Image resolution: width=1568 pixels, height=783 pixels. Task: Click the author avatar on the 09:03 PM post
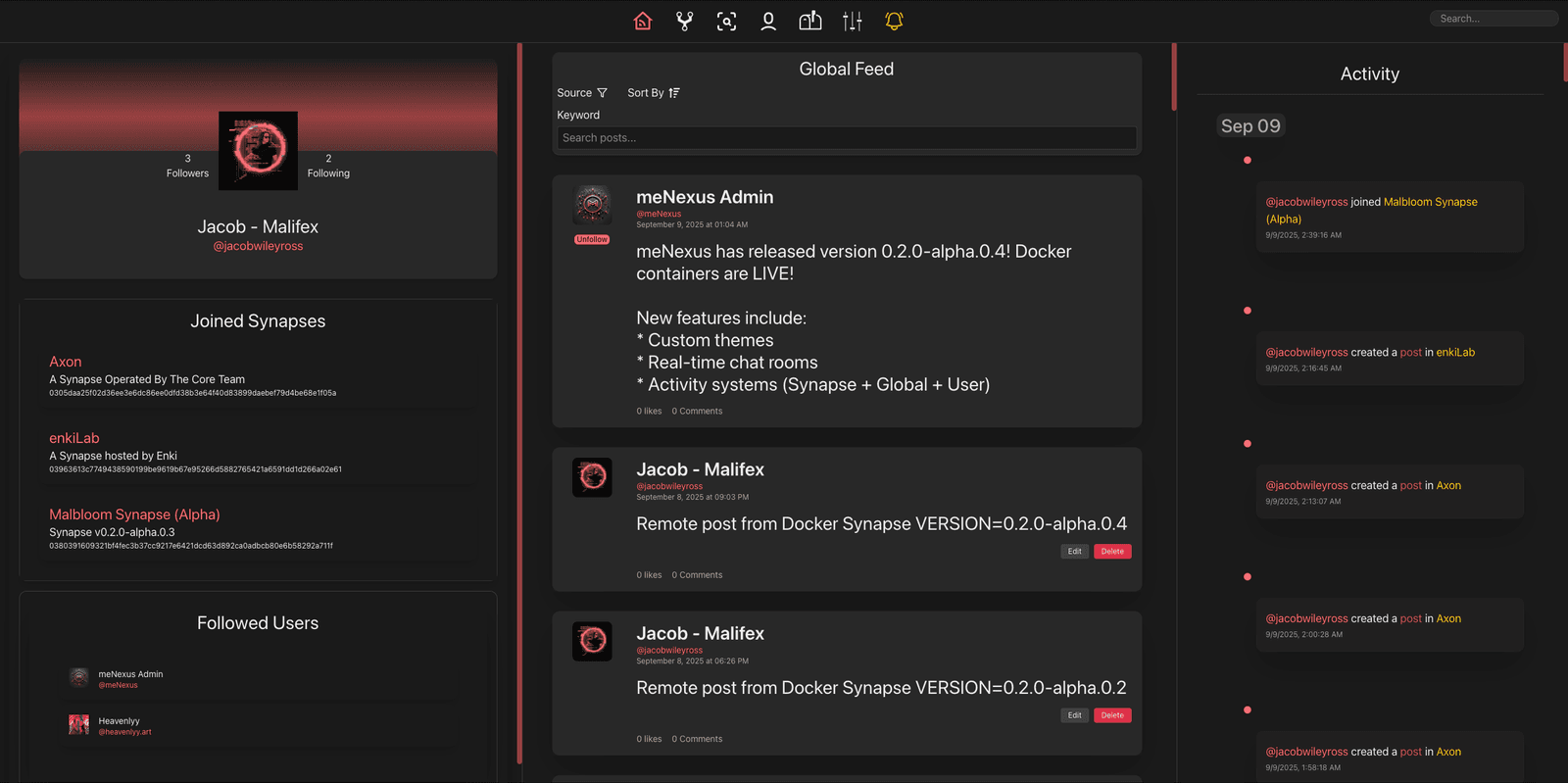pos(592,477)
